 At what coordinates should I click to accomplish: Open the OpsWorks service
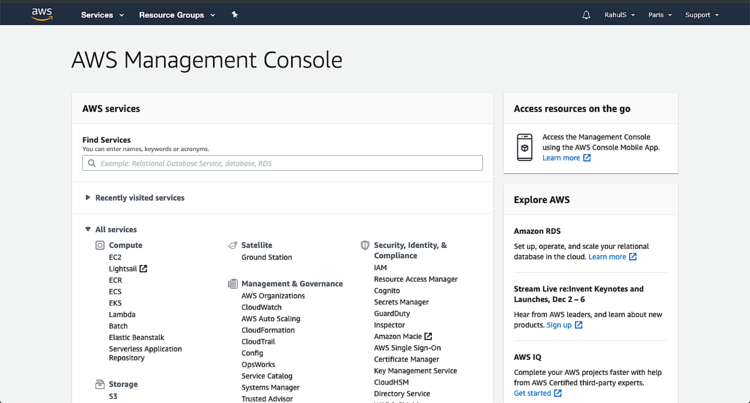(x=258, y=365)
